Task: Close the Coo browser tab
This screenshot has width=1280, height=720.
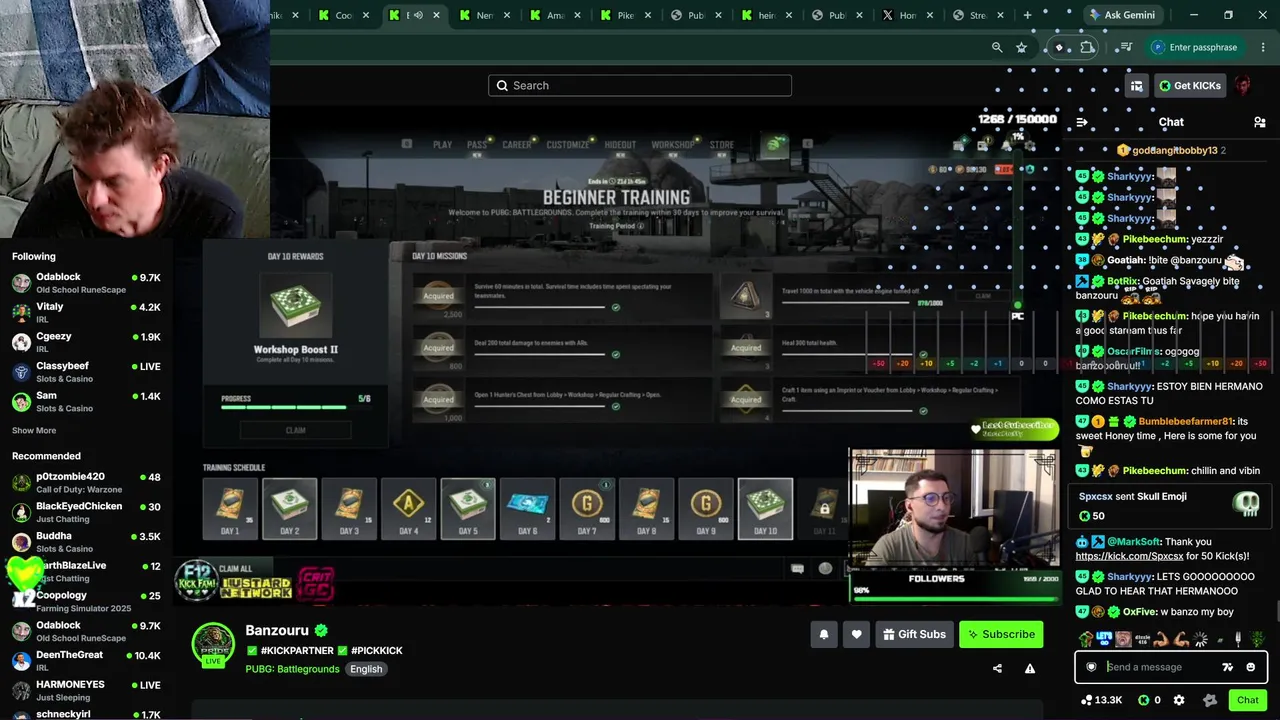Action: click(x=366, y=15)
